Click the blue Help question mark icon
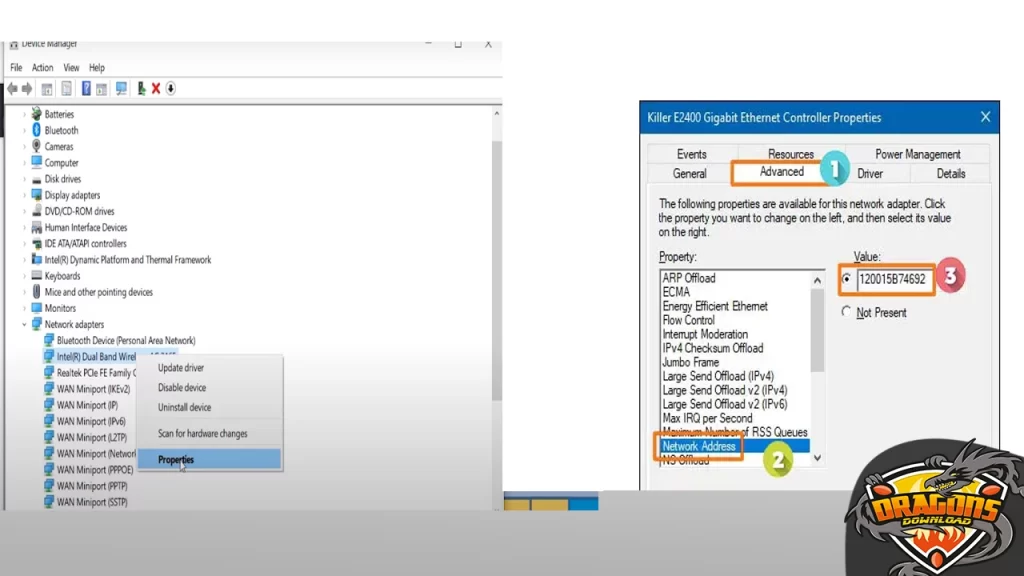Viewport: 1024px width, 576px height. point(86,89)
